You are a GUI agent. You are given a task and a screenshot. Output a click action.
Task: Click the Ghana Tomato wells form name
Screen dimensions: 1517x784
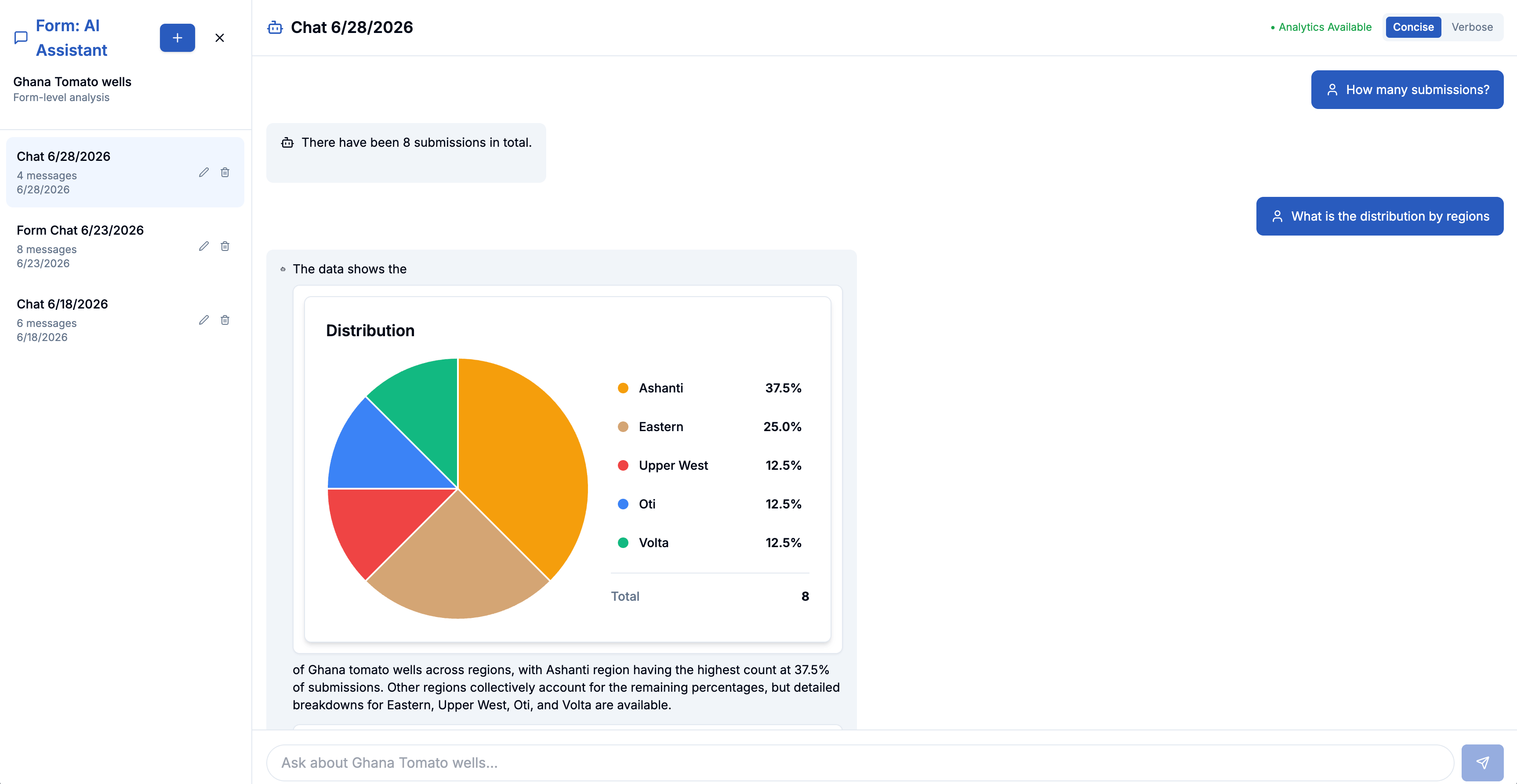tap(72, 82)
